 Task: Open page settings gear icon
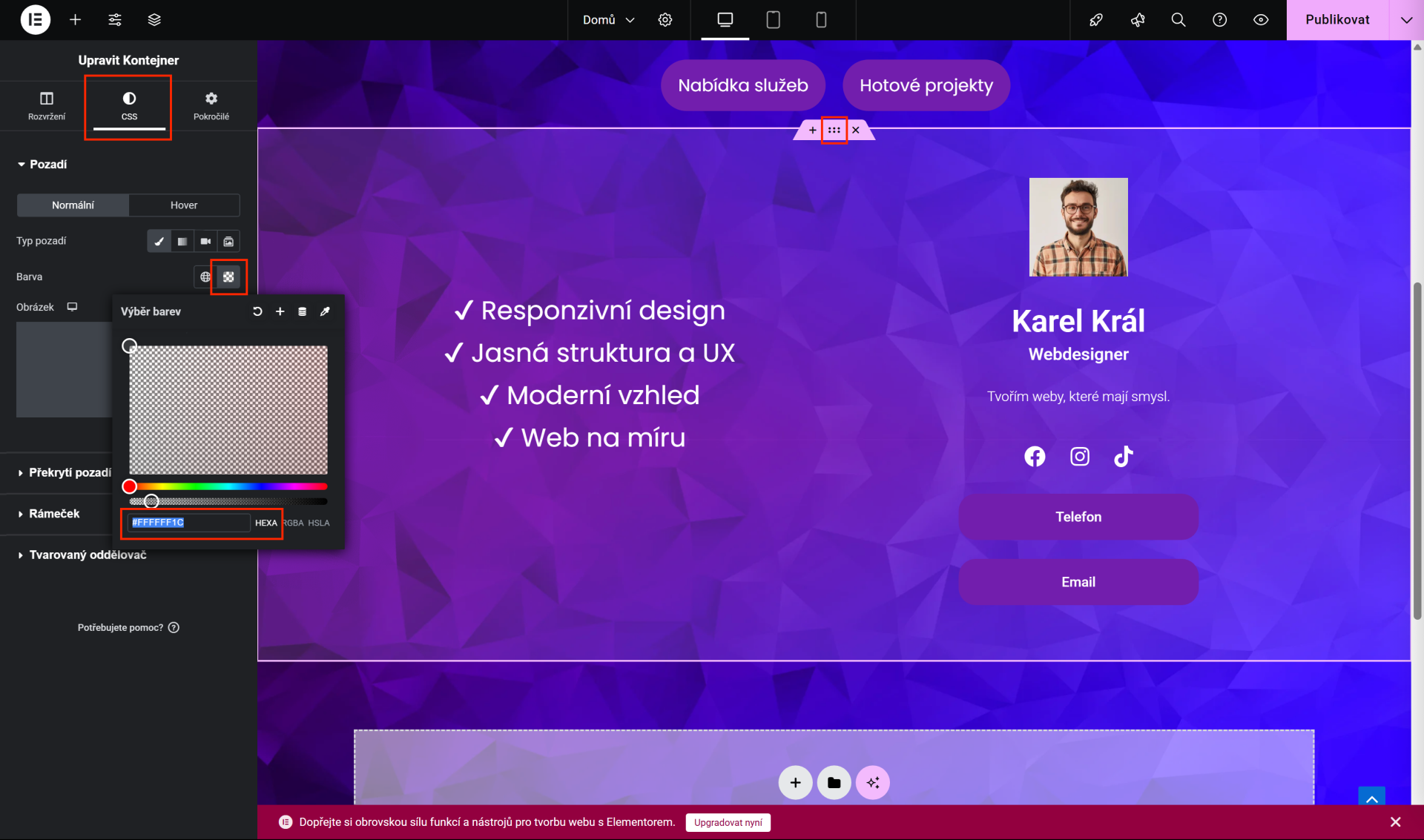coord(665,20)
